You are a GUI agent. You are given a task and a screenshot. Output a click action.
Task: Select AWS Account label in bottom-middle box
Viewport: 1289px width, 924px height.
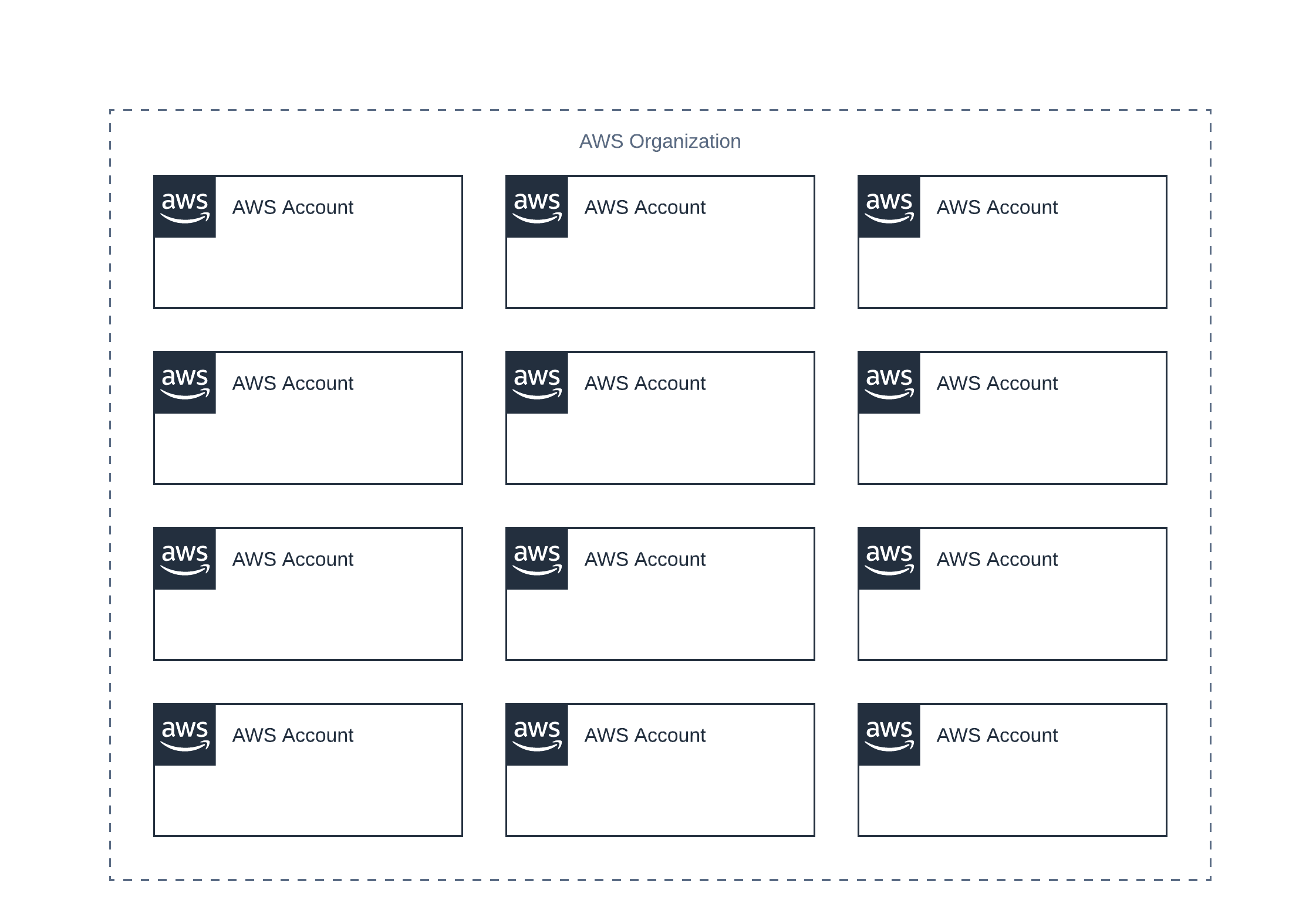[x=644, y=735]
